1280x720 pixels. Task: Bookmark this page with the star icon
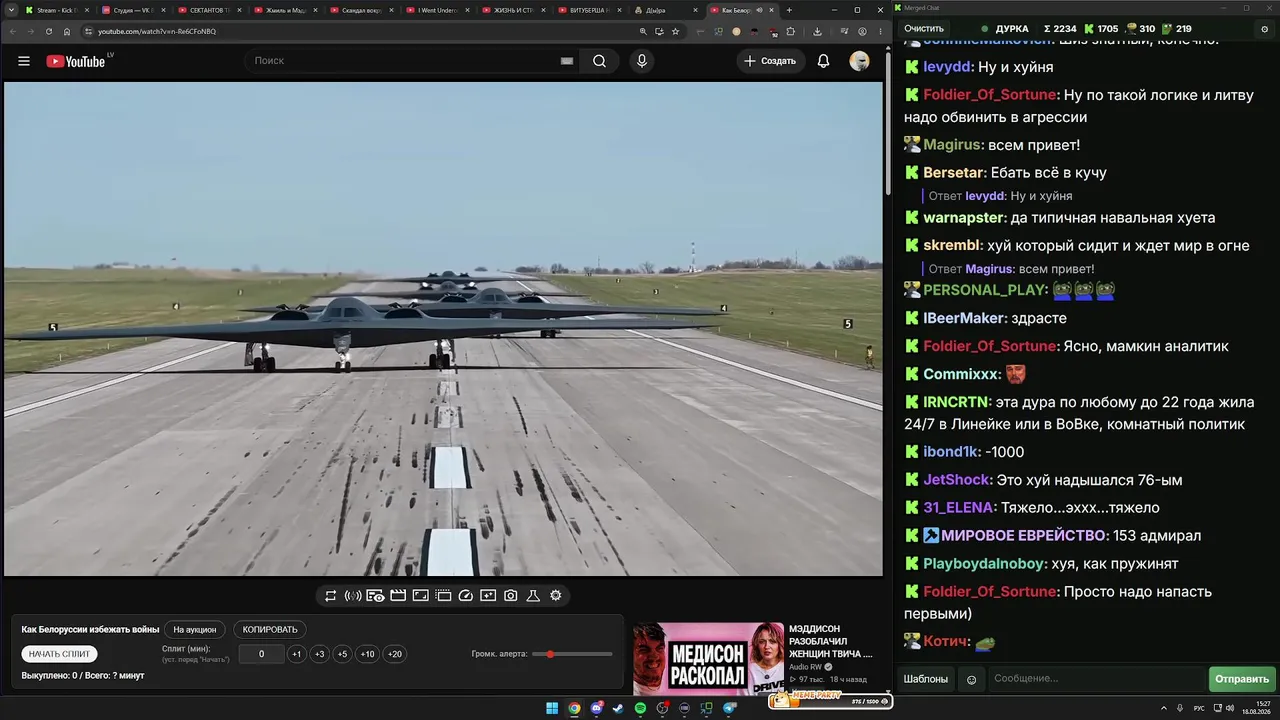[x=676, y=31]
